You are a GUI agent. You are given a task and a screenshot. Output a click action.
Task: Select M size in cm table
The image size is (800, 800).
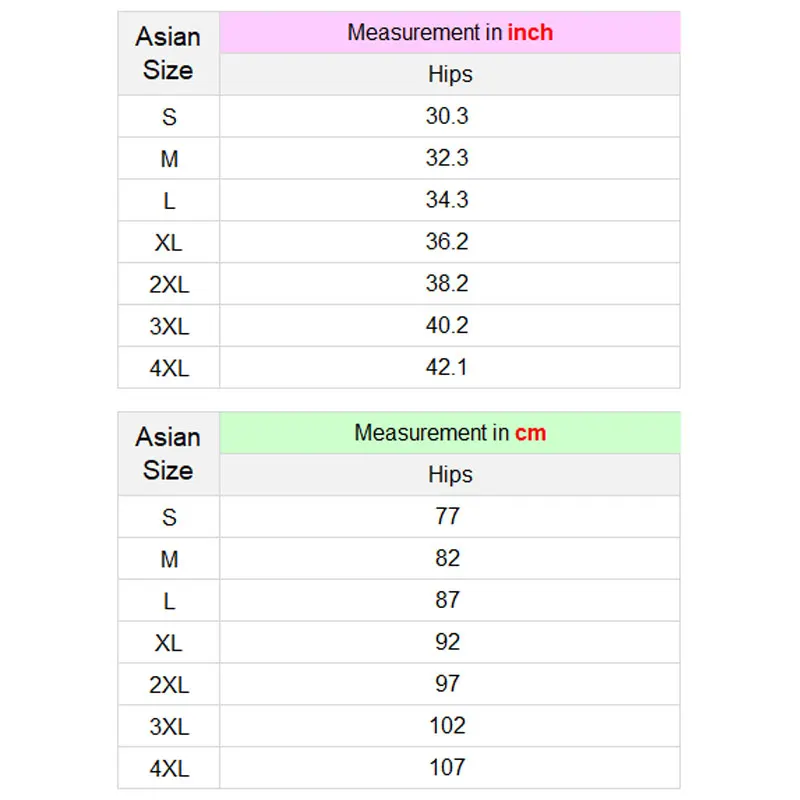pyautogui.click(x=169, y=559)
